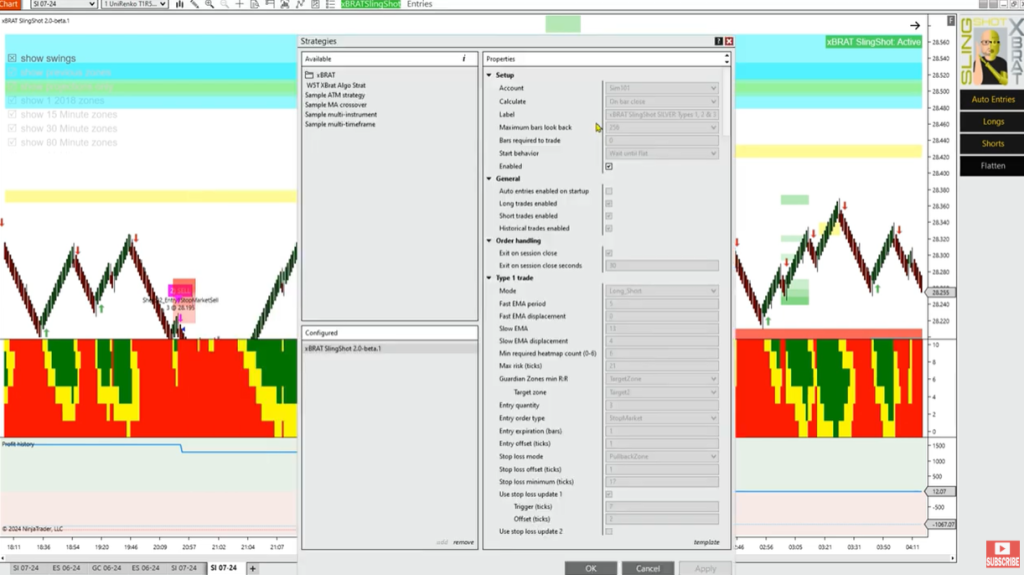1024x575 pixels.
Task: Switch to the first SI 07-24 chart tab
Action: tap(26, 568)
